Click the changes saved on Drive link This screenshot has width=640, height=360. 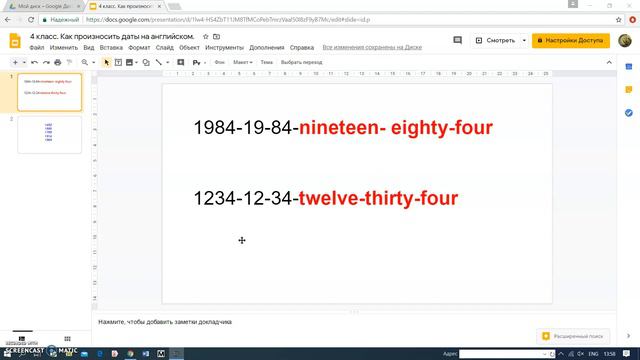point(372,48)
